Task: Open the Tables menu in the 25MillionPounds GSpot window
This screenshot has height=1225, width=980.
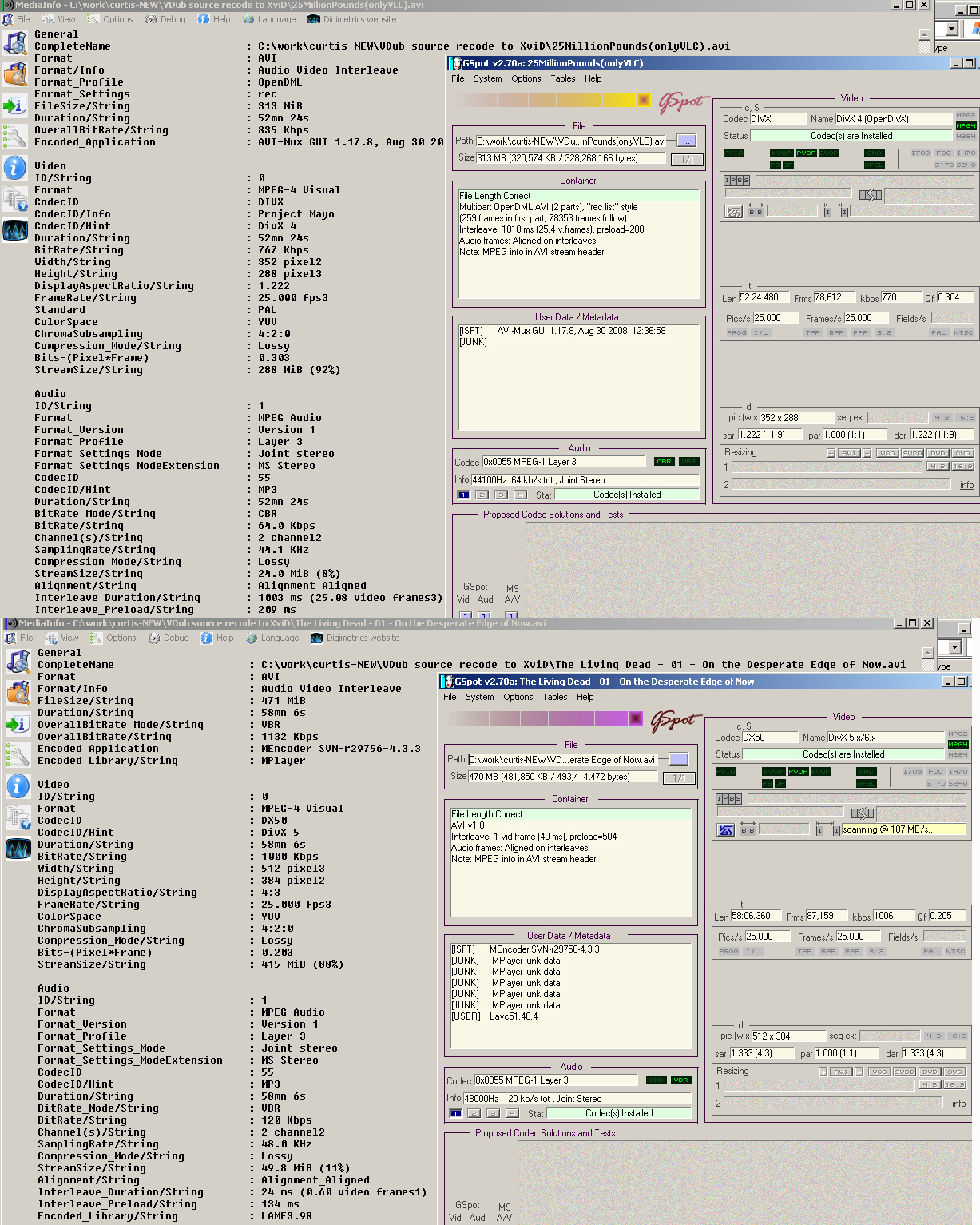Action: click(x=562, y=78)
